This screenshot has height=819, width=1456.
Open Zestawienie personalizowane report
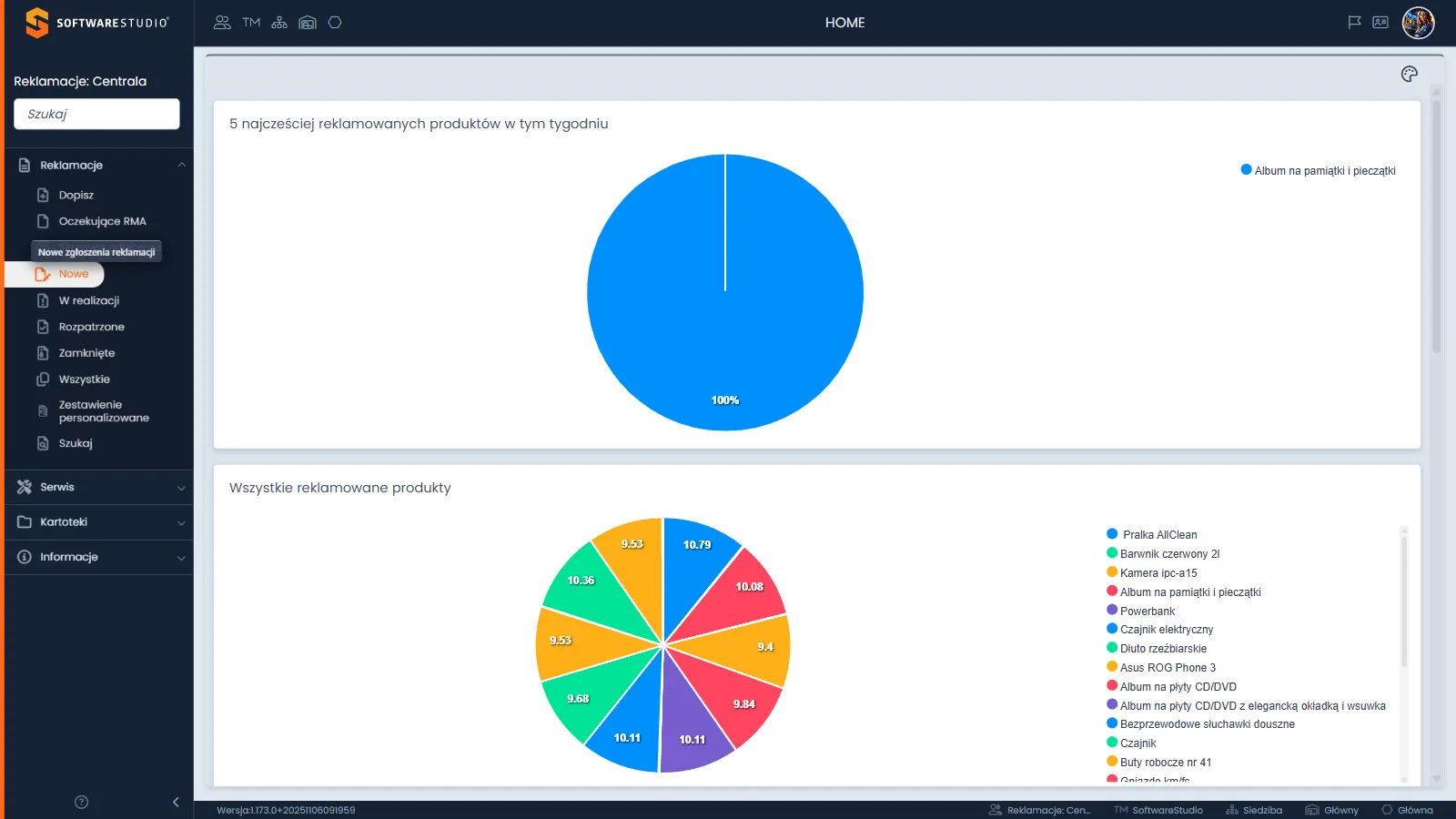click(104, 411)
